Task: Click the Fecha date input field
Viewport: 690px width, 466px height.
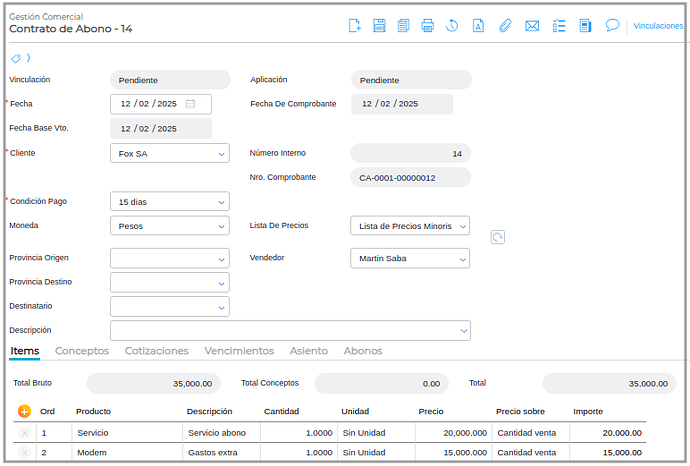Action: click(x=150, y=104)
